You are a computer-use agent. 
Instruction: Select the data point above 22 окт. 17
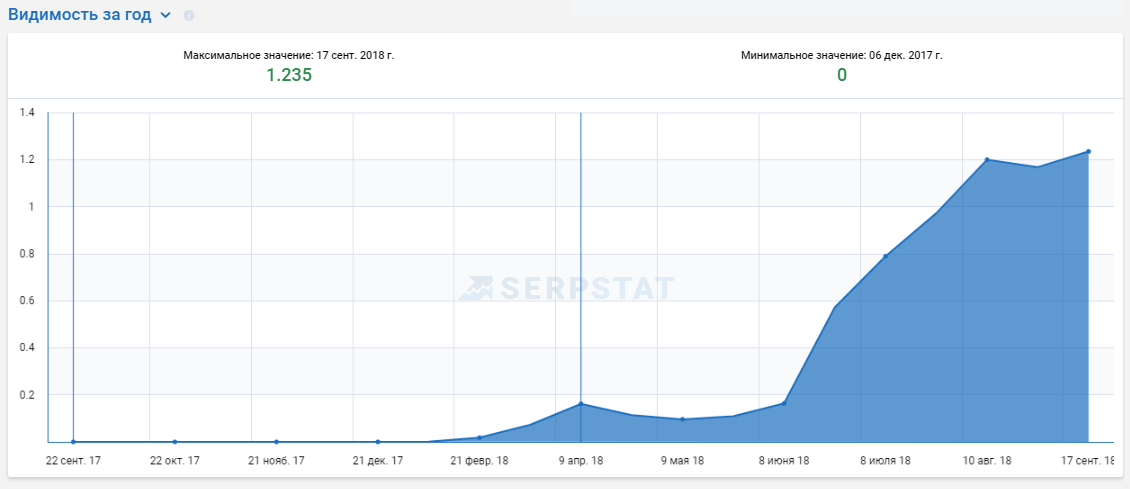(175, 441)
